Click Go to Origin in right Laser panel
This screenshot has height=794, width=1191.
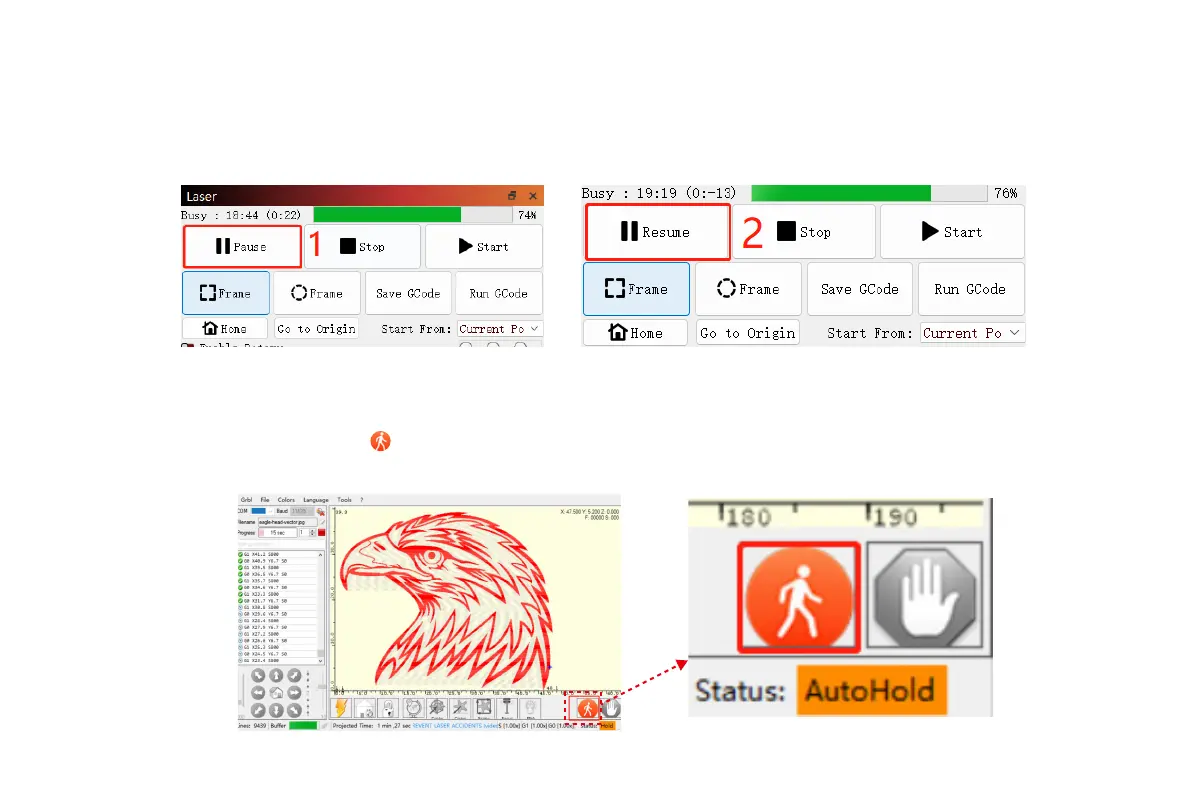coord(748,333)
